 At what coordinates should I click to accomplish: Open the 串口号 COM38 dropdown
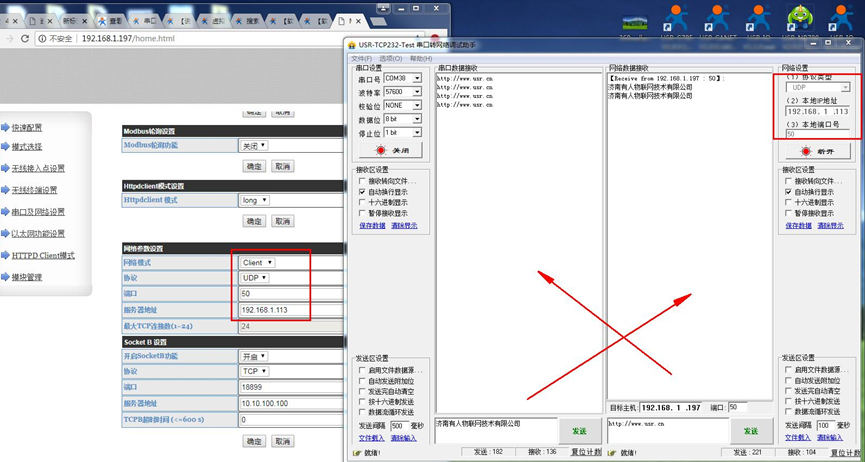click(416, 78)
